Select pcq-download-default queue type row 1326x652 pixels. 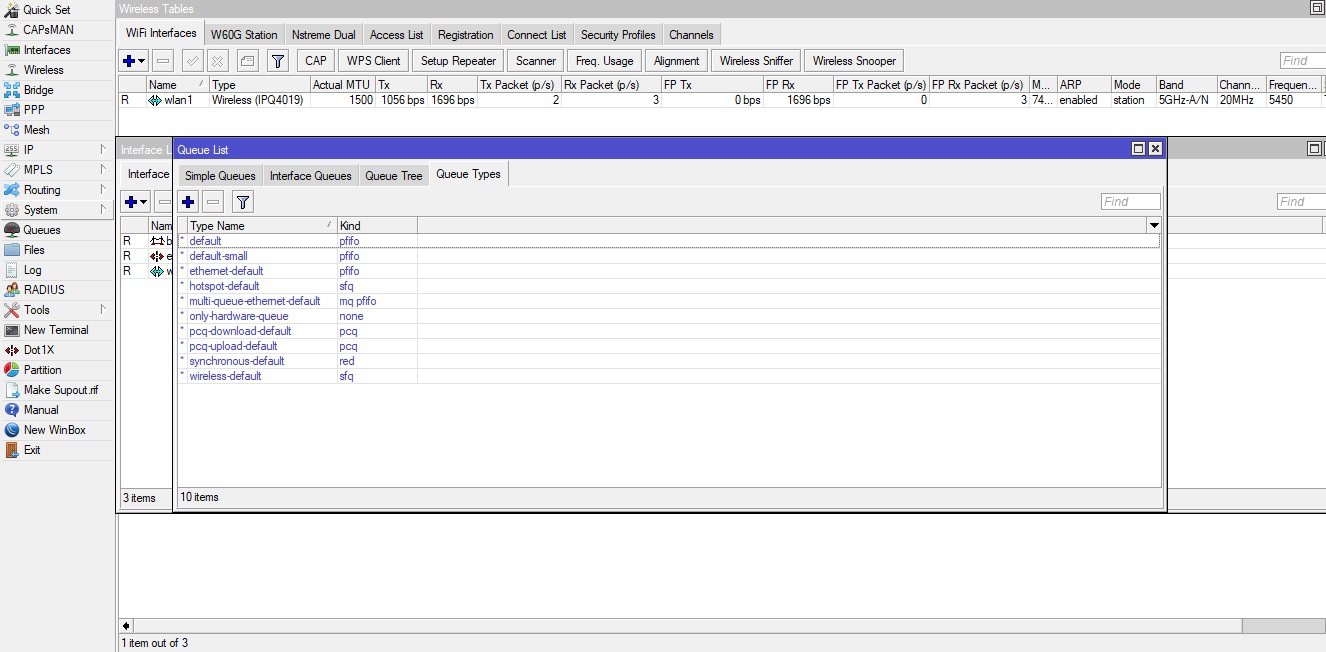pyautogui.click(x=668, y=331)
